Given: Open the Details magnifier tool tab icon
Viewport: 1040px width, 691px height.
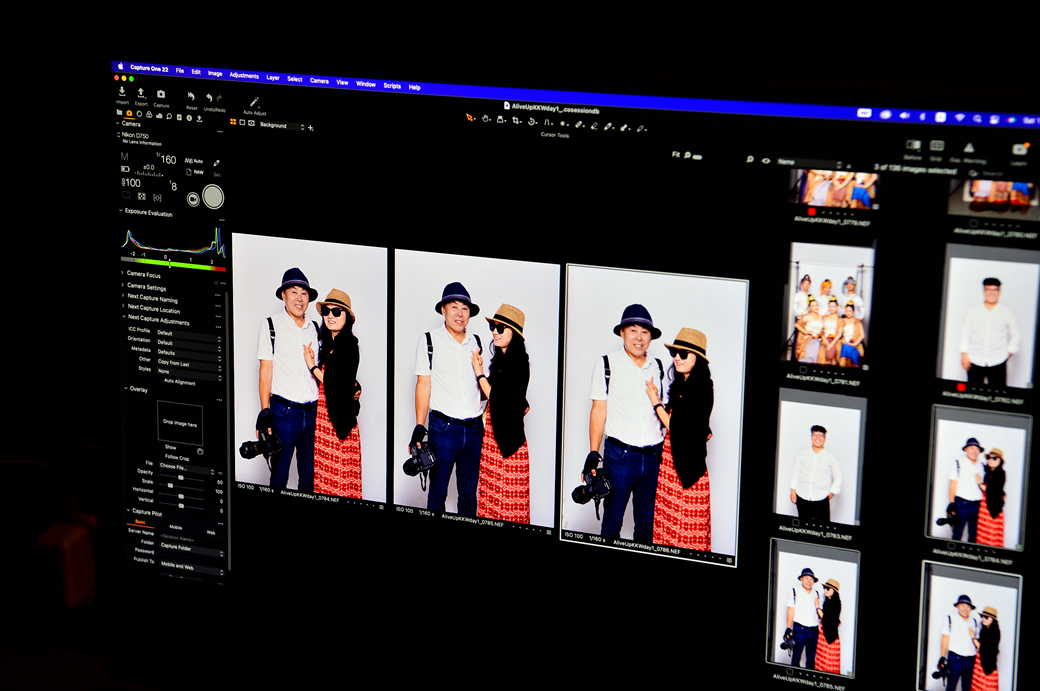Looking at the screenshot, I should 169,116.
